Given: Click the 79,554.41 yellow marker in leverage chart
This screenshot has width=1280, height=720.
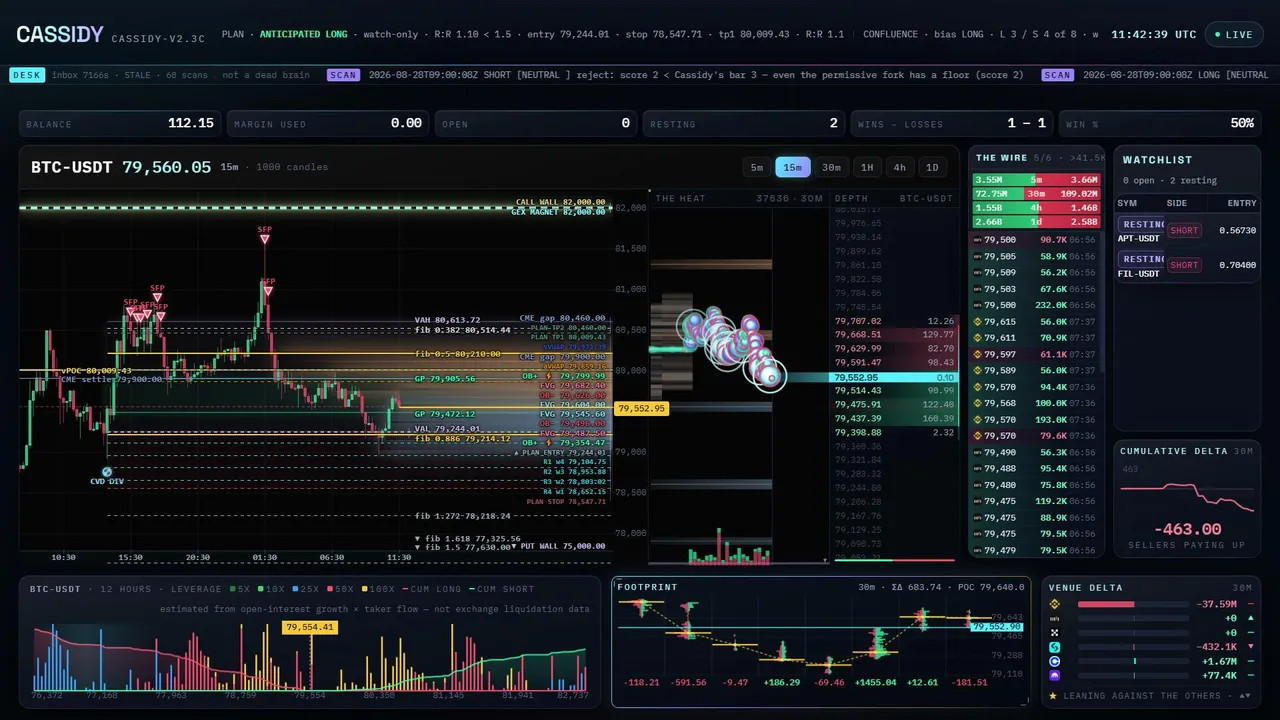Looking at the screenshot, I should [x=310, y=627].
